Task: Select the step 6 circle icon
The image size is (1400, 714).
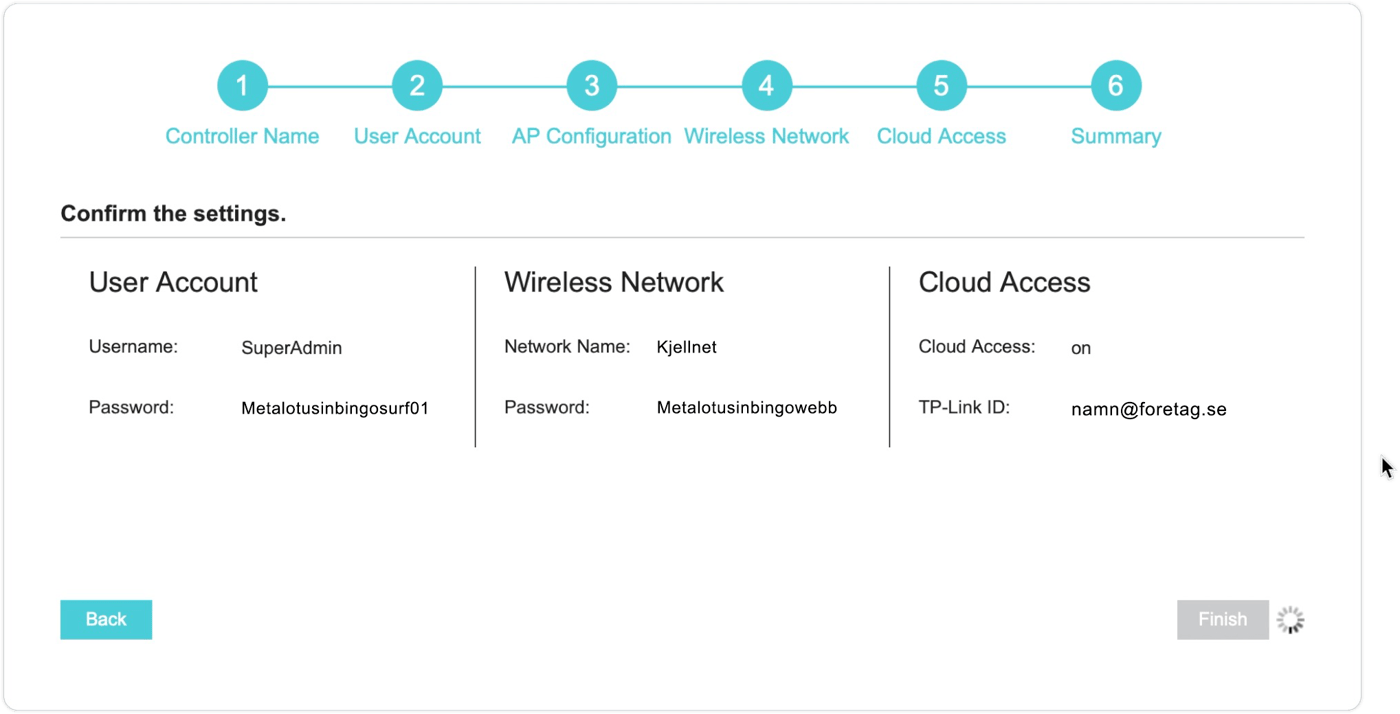Action: pos(1115,86)
